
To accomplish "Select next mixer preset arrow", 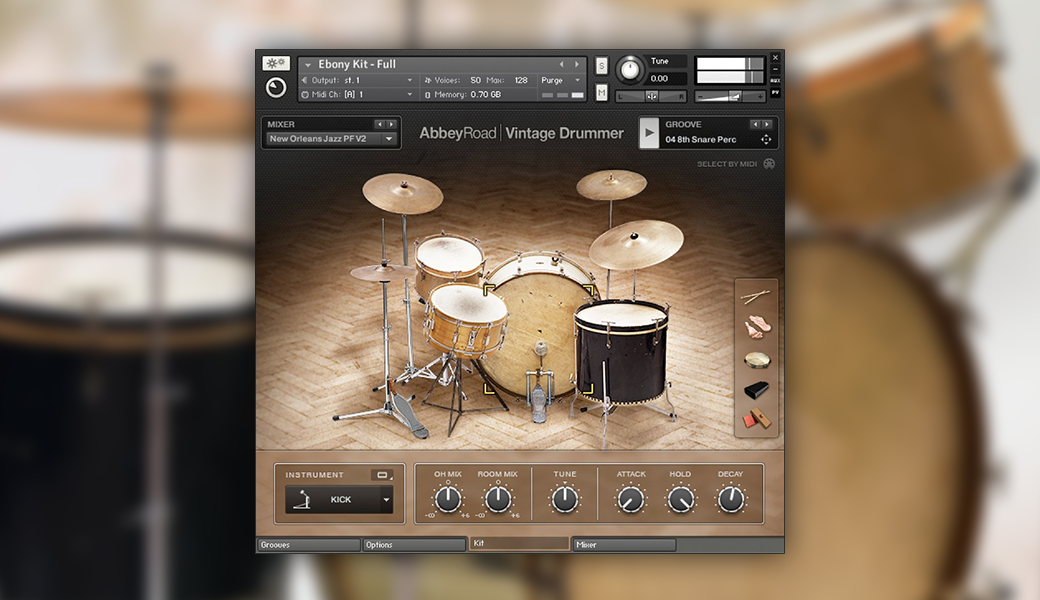I will 391,124.
